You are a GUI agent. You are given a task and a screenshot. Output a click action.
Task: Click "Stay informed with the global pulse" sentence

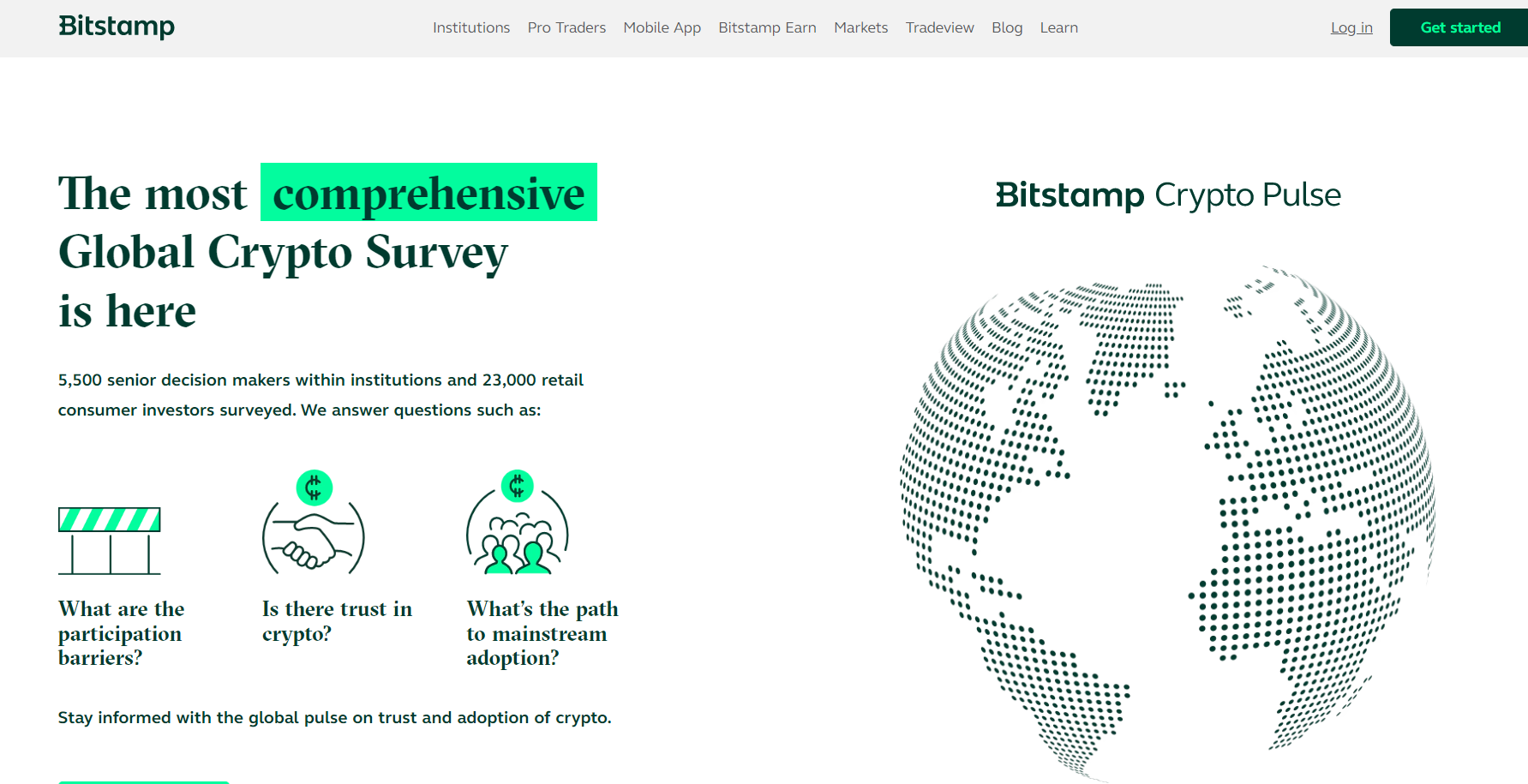[334, 717]
